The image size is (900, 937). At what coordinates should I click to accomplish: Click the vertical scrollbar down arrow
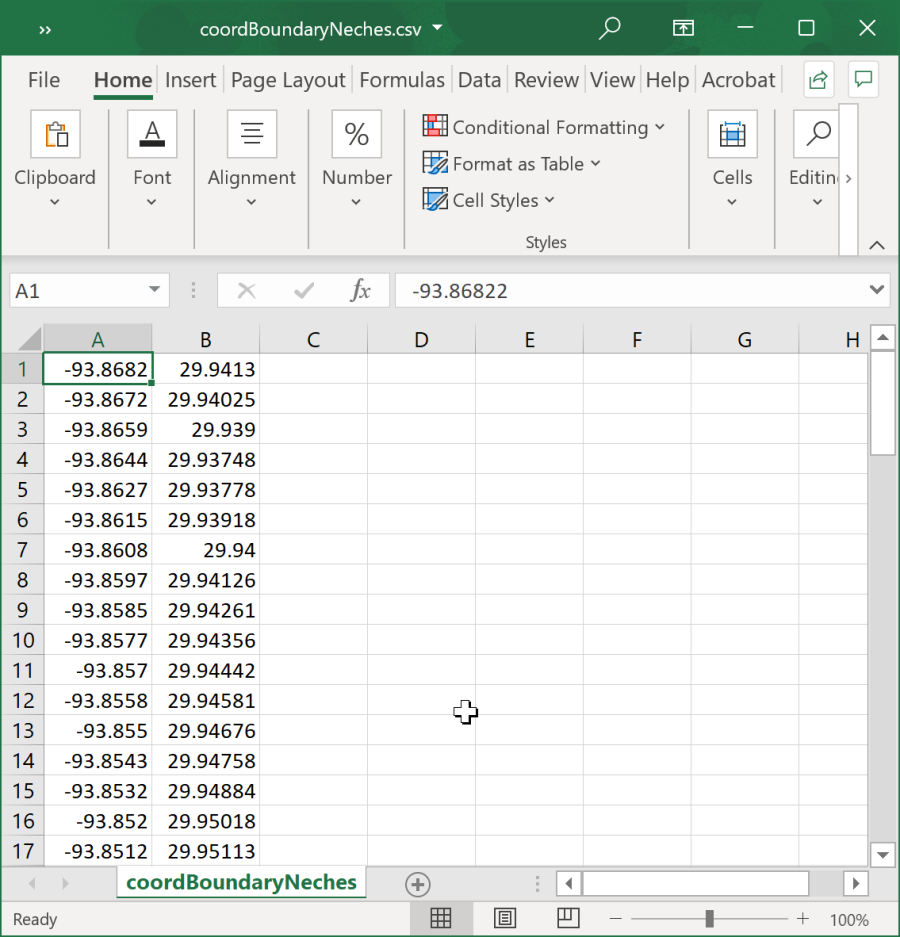click(x=883, y=854)
